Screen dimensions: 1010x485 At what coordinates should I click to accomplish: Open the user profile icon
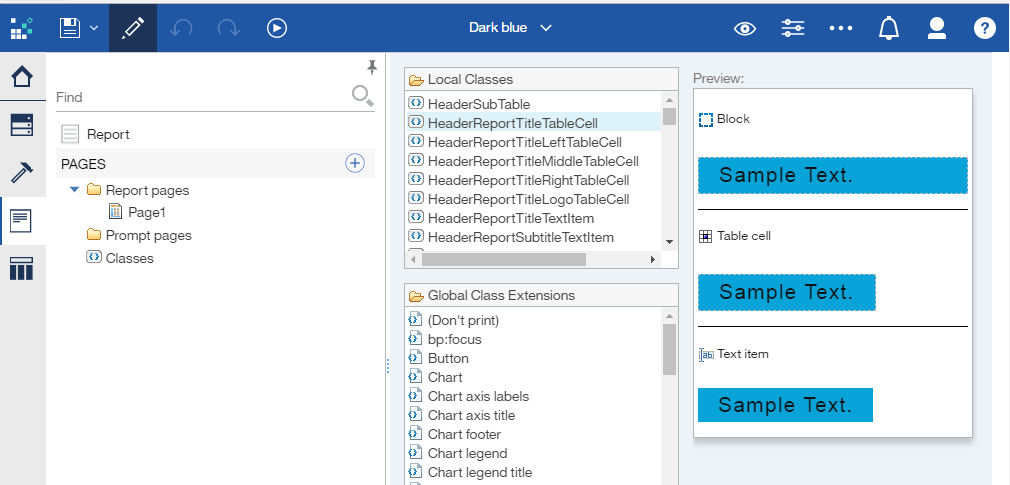pos(937,28)
